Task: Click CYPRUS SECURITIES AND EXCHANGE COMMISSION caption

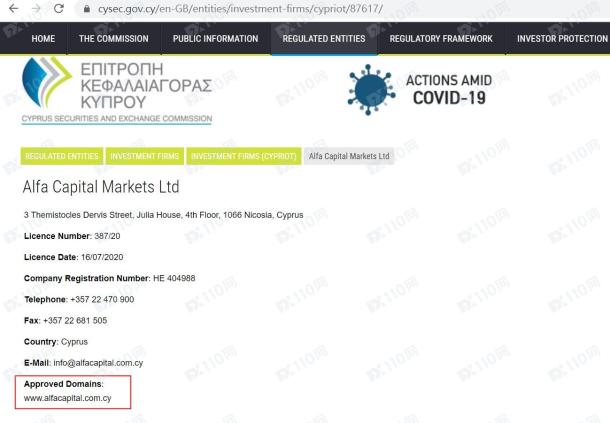Action: [117, 119]
